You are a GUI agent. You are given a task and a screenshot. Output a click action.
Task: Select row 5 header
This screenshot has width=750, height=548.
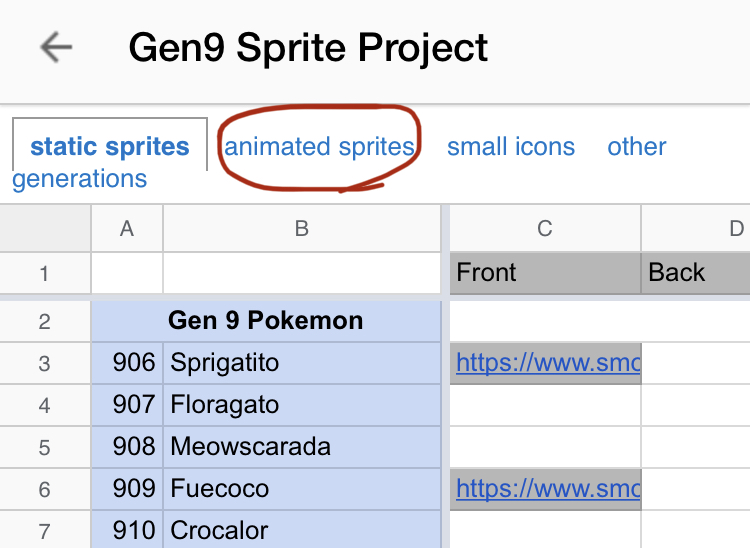point(44,447)
